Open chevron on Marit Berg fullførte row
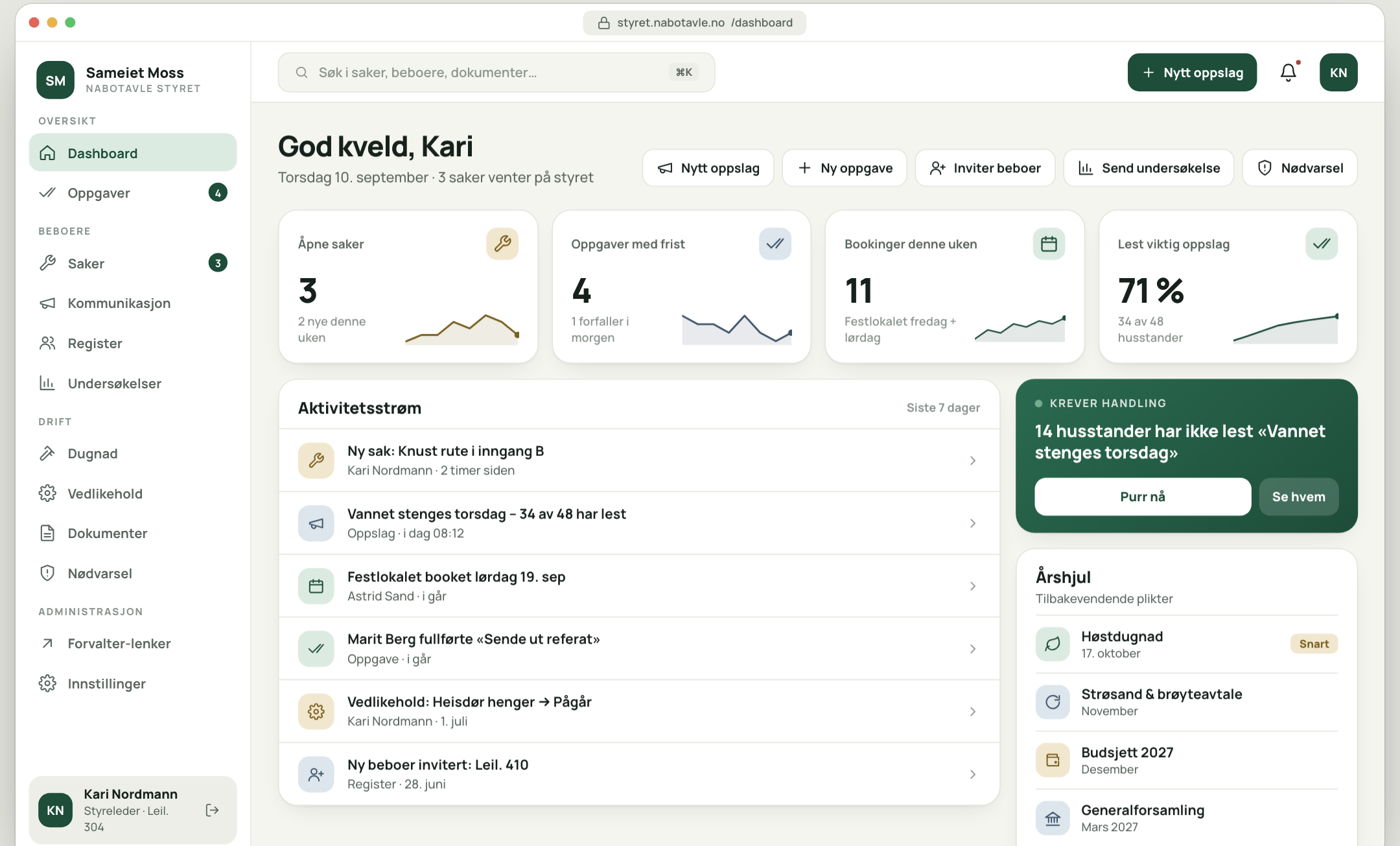1400x846 pixels. coord(973,648)
